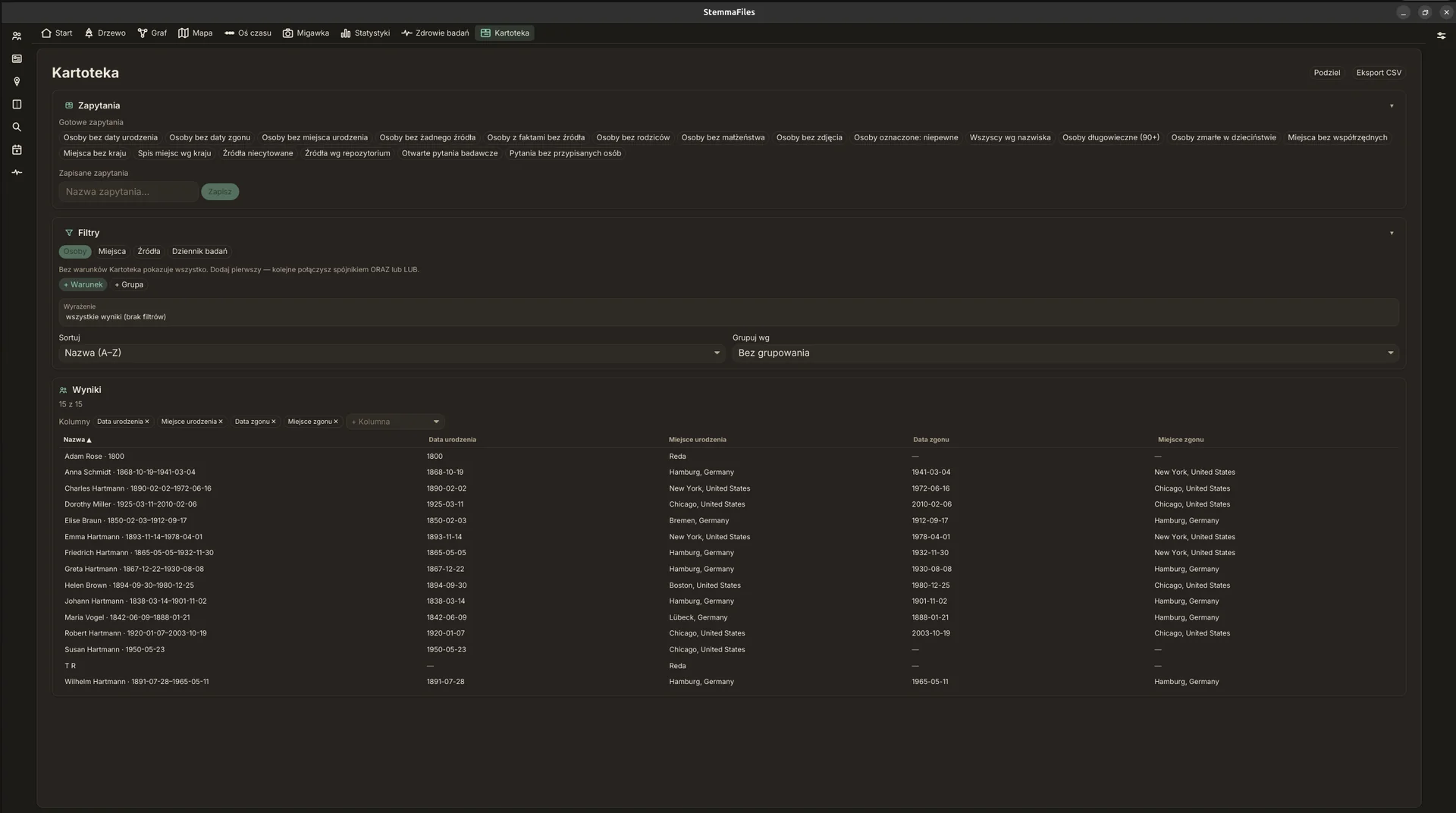
Task: Select the T R row
Action: pyautogui.click(x=728, y=666)
